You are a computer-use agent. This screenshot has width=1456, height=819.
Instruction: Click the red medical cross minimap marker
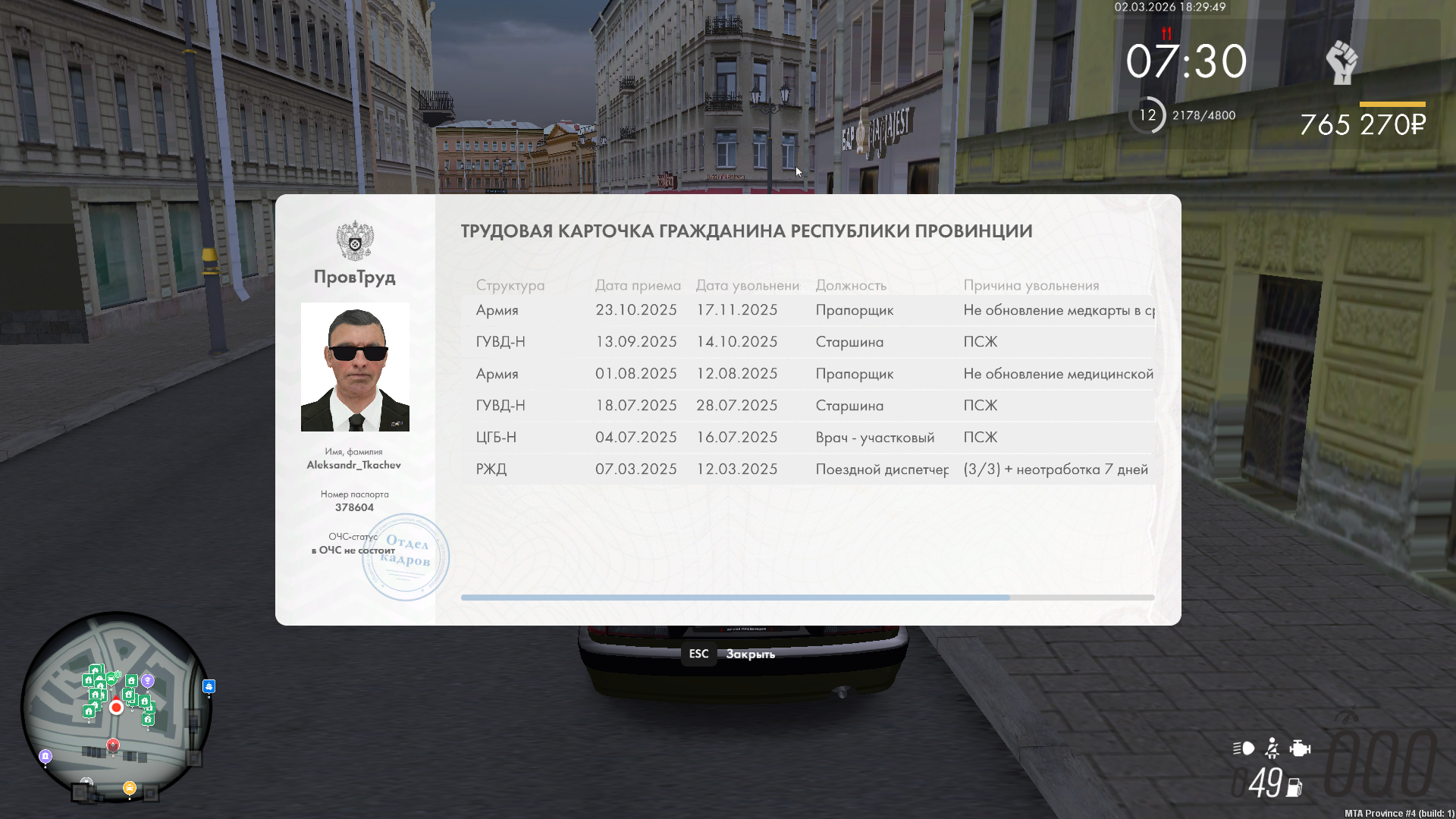click(x=113, y=745)
